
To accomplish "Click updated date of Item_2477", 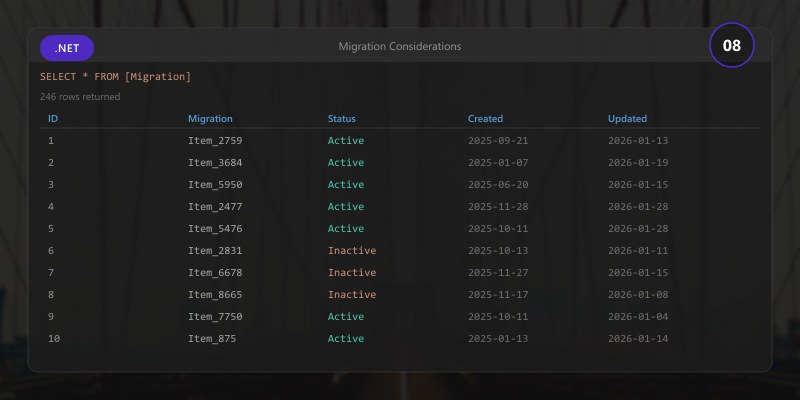I will click(638, 206).
